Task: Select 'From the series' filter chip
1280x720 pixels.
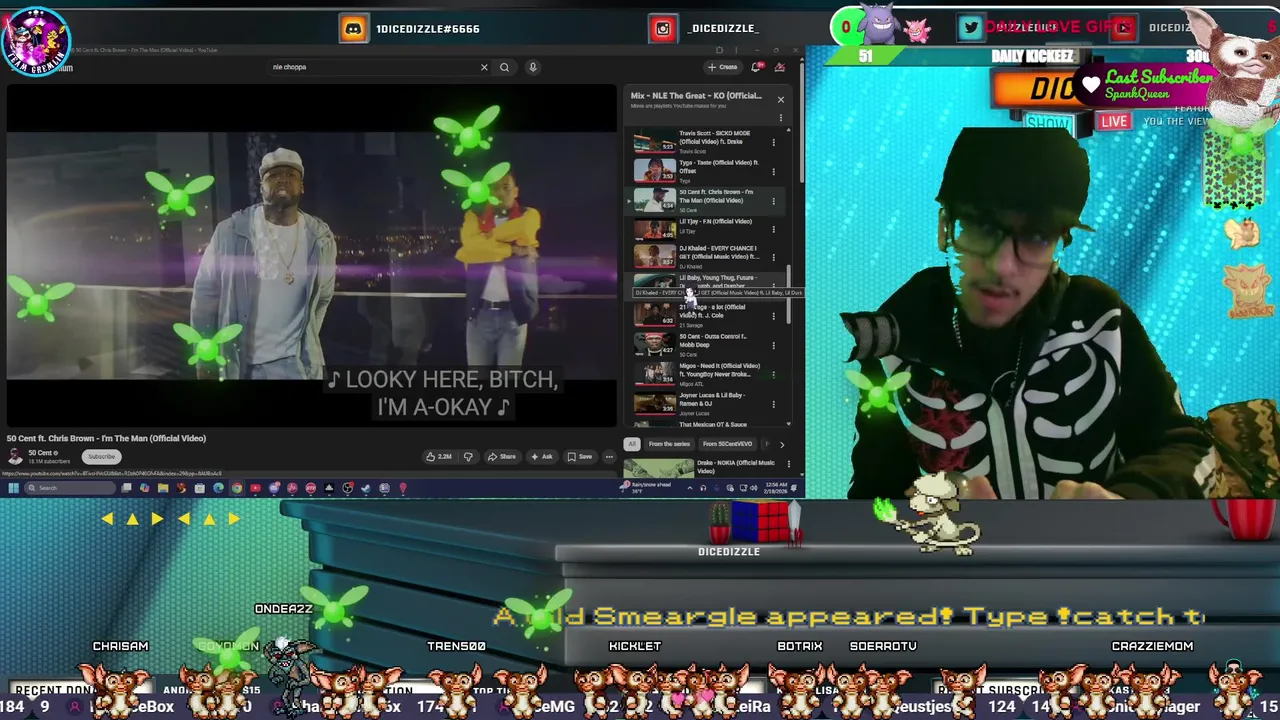Action: point(669,444)
